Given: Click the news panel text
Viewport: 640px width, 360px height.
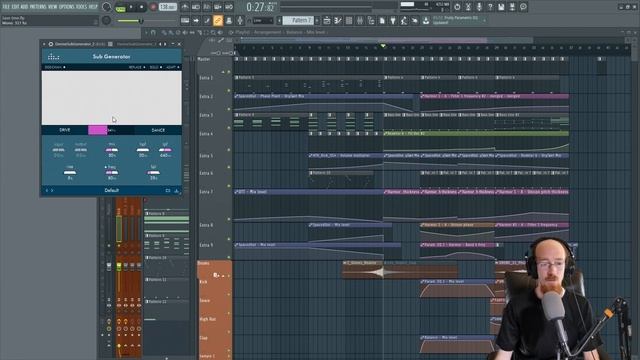Looking at the screenshot, I should click(x=457, y=20).
